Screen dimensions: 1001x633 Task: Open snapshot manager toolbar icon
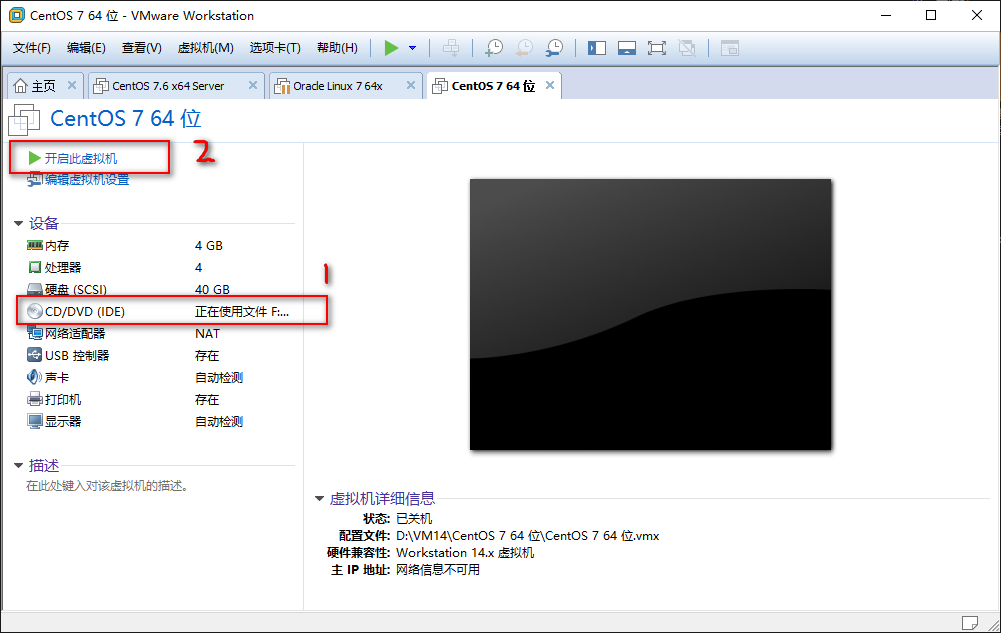[x=554, y=48]
